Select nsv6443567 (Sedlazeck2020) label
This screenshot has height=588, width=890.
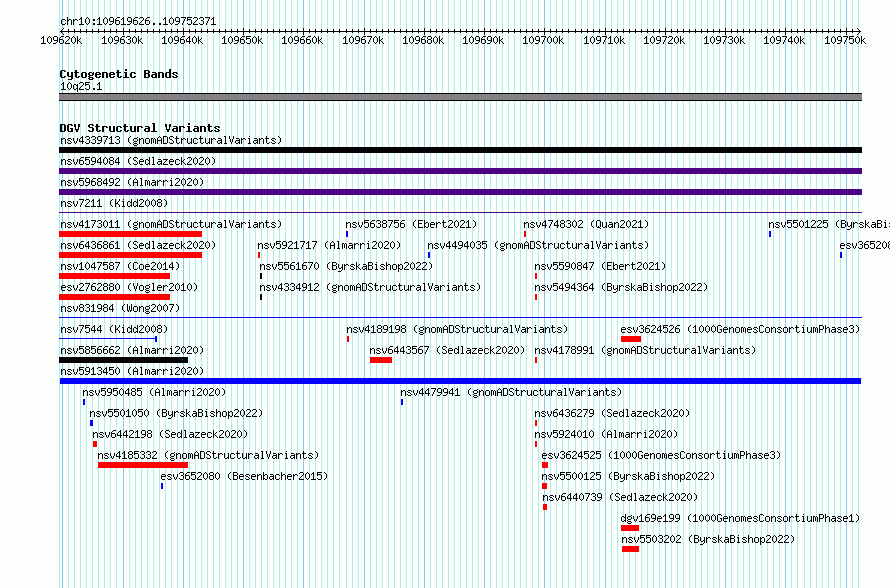click(447, 350)
